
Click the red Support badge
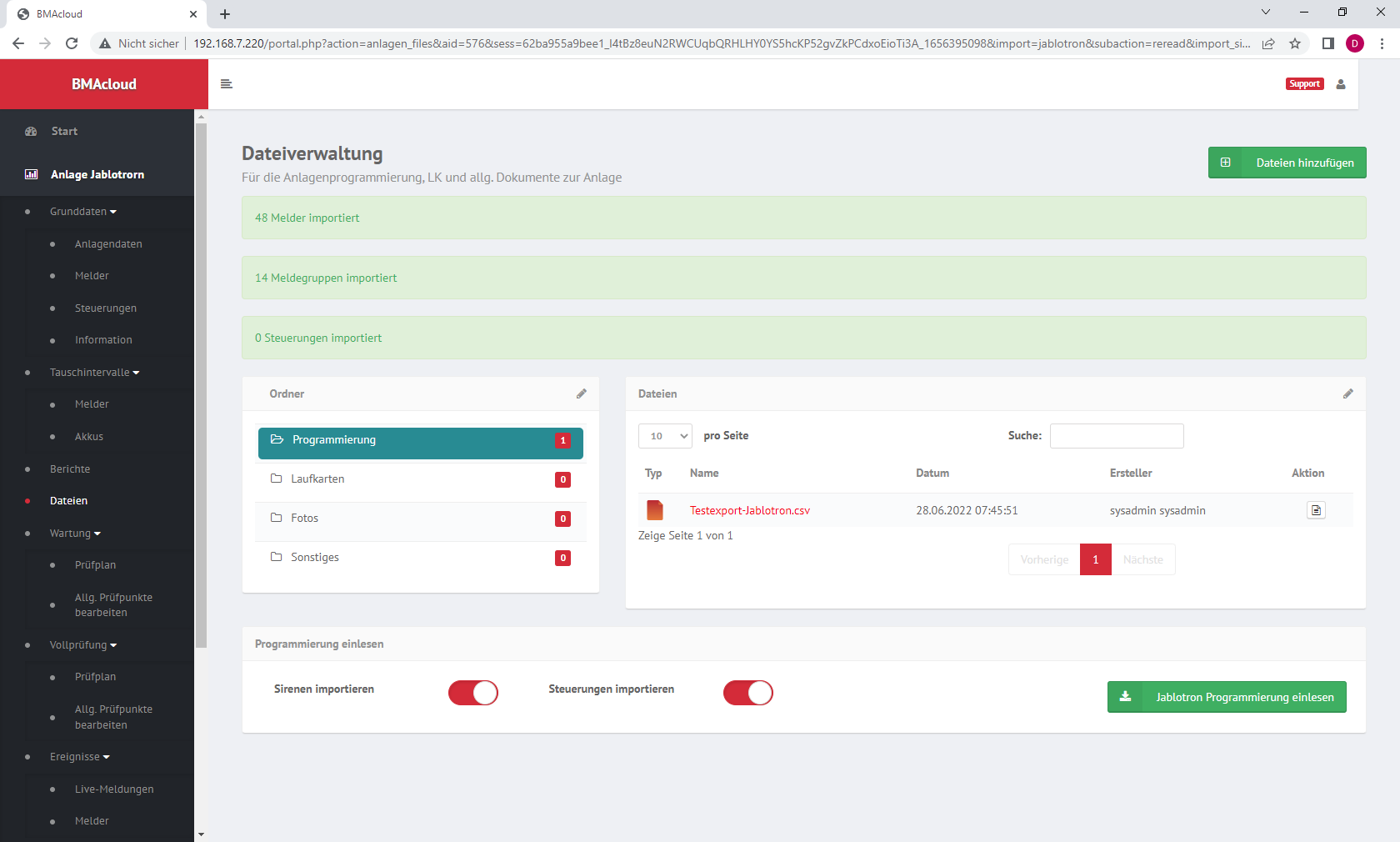1304,84
